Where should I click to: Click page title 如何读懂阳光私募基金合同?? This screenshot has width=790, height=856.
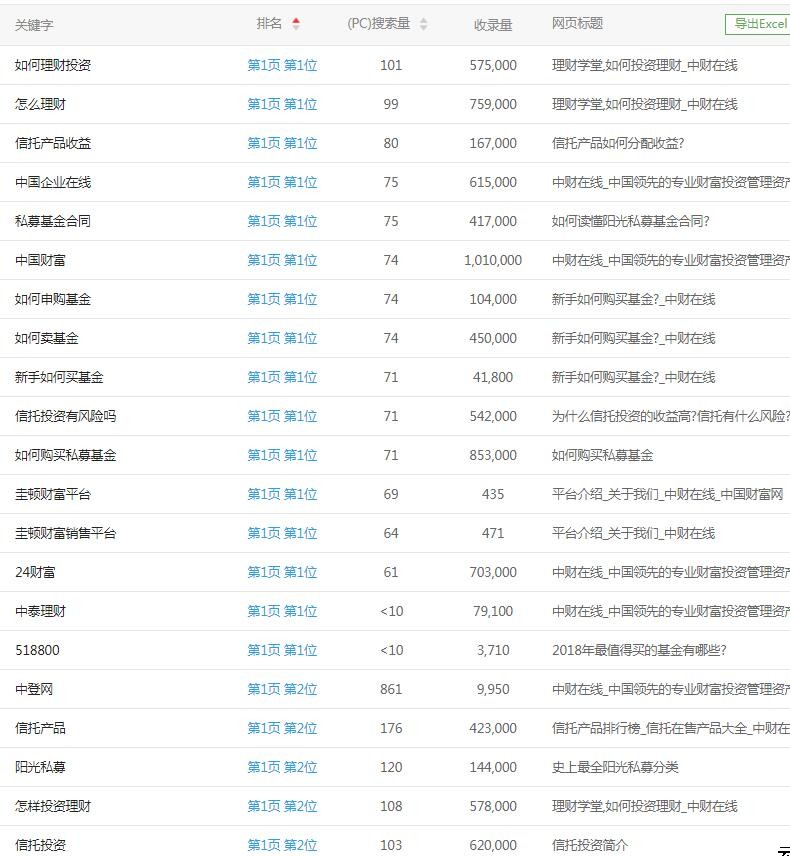coord(630,221)
